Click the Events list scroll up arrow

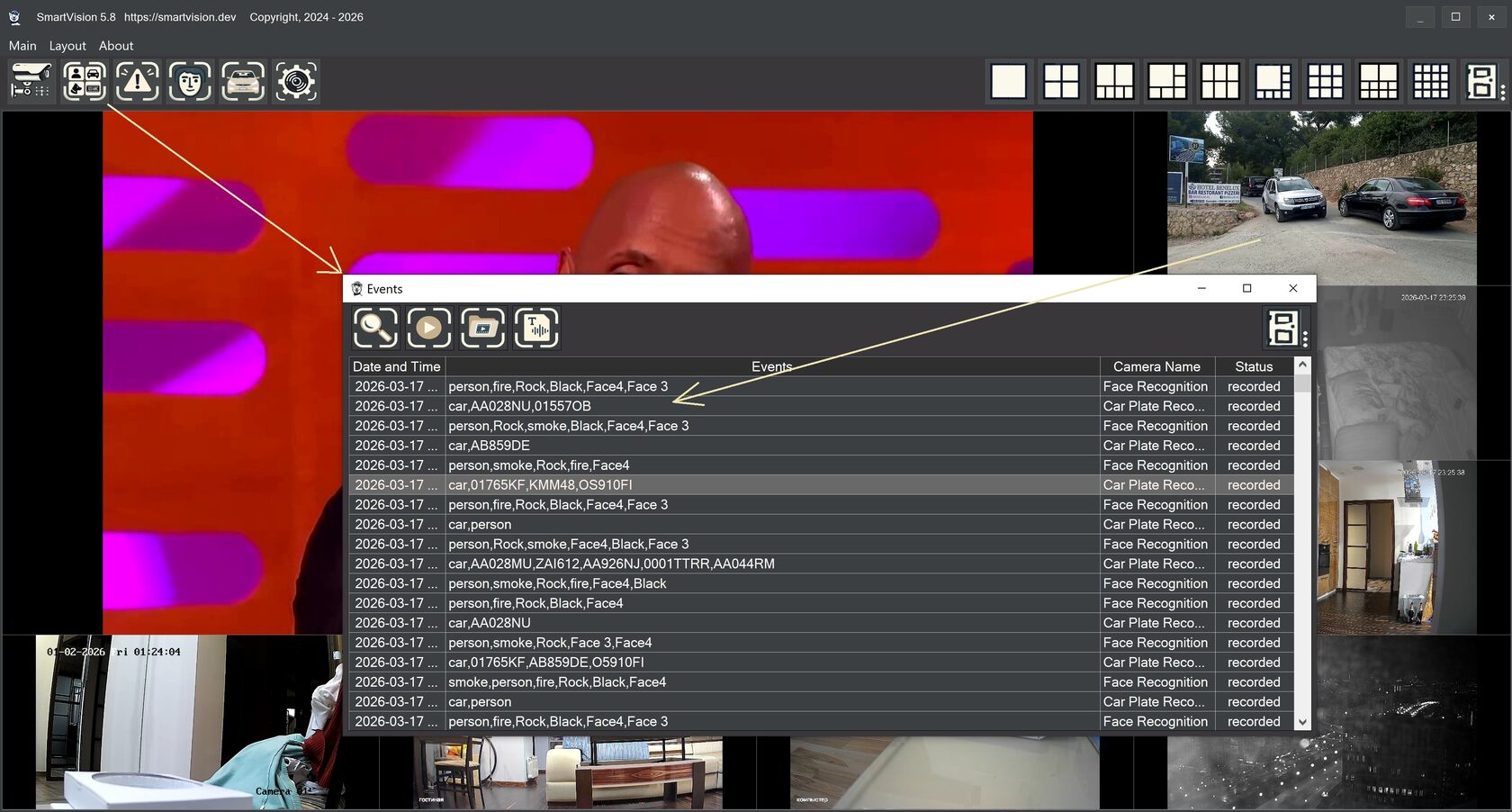[1302, 365]
